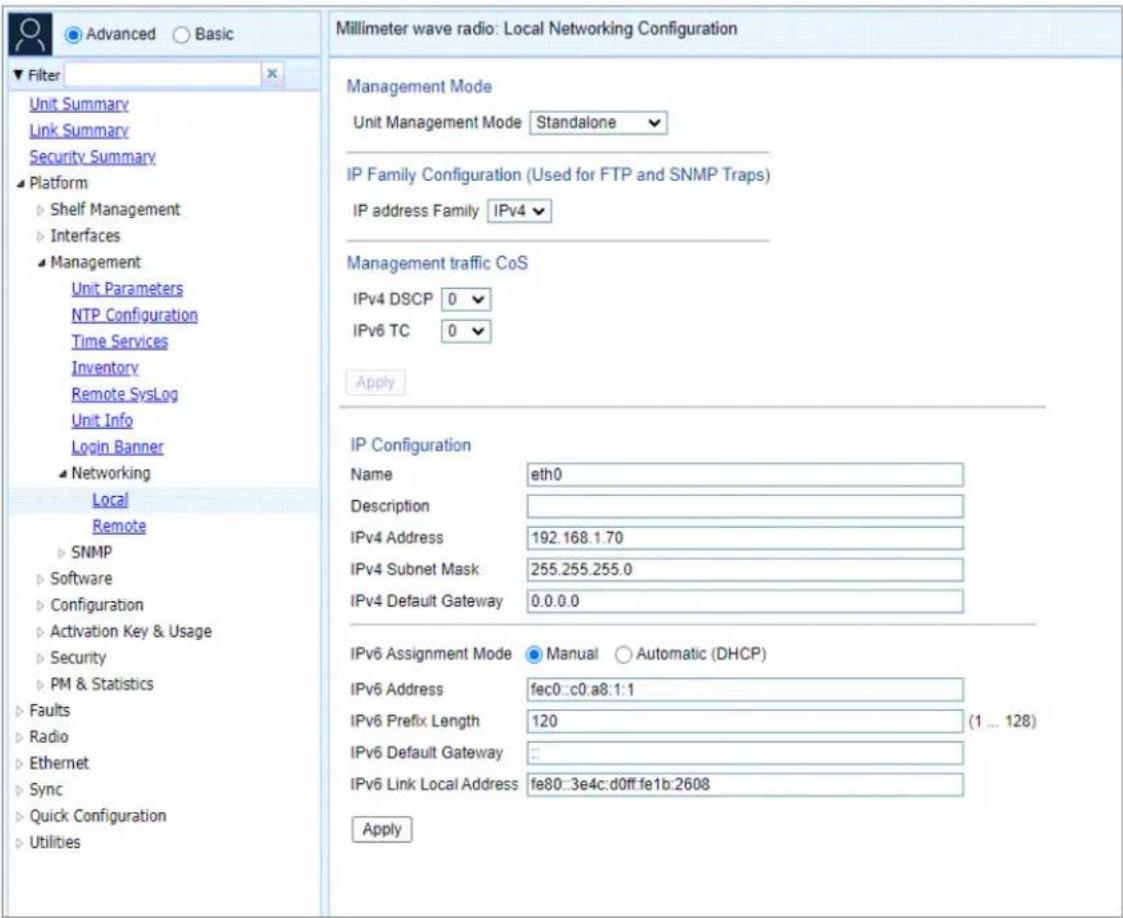
Task: Open IP address Family dropdown
Action: coord(519,211)
